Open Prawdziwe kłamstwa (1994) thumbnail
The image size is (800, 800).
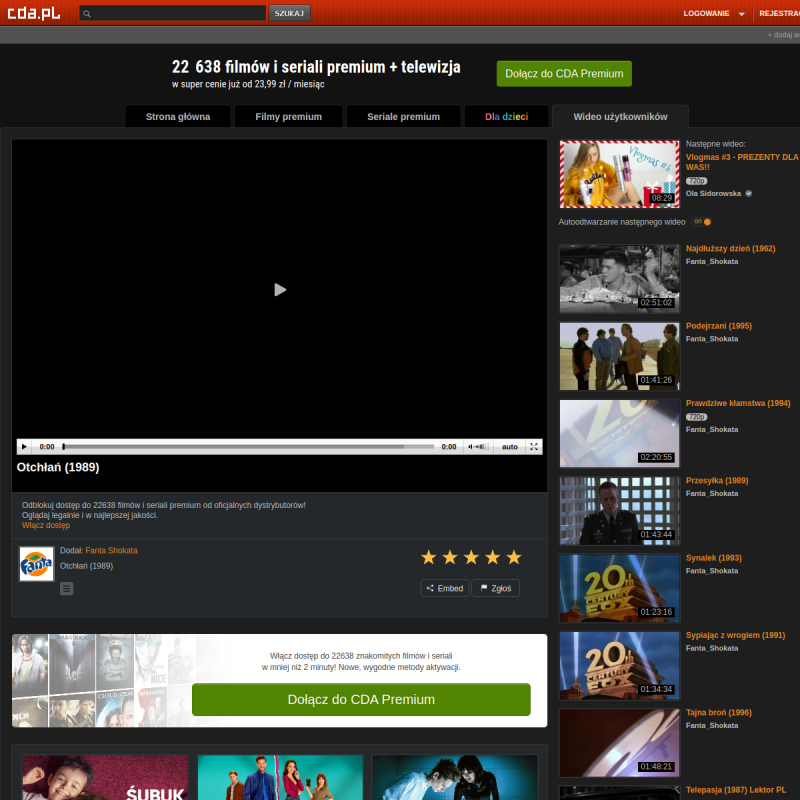coord(619,433)
